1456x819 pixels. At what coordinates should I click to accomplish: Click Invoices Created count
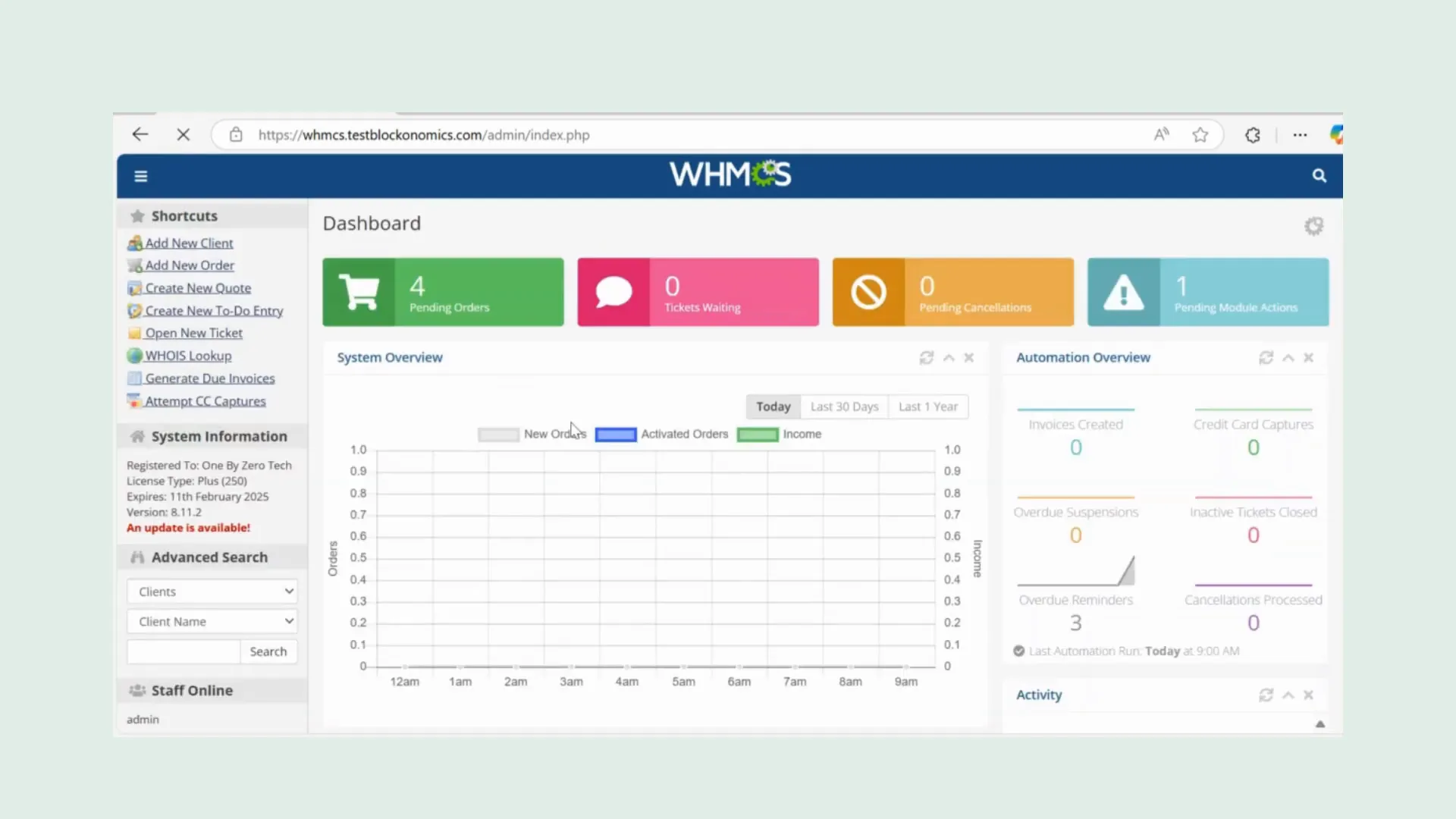1075,447
